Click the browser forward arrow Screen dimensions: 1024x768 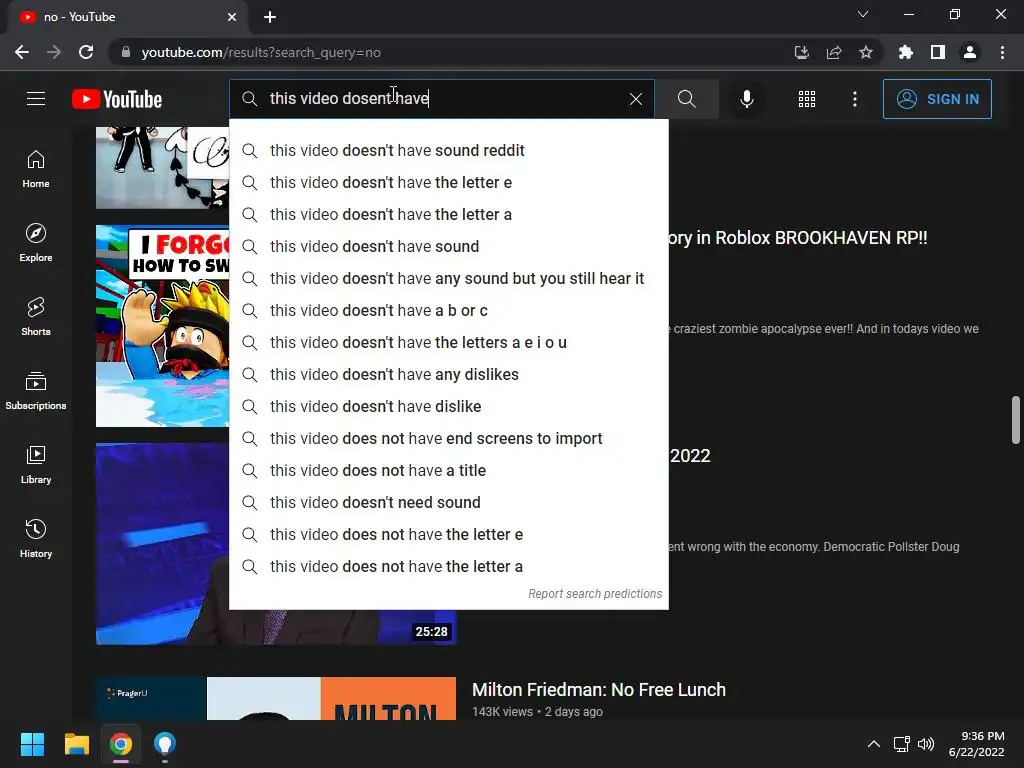pyautogui.click(x=54, y=52)
